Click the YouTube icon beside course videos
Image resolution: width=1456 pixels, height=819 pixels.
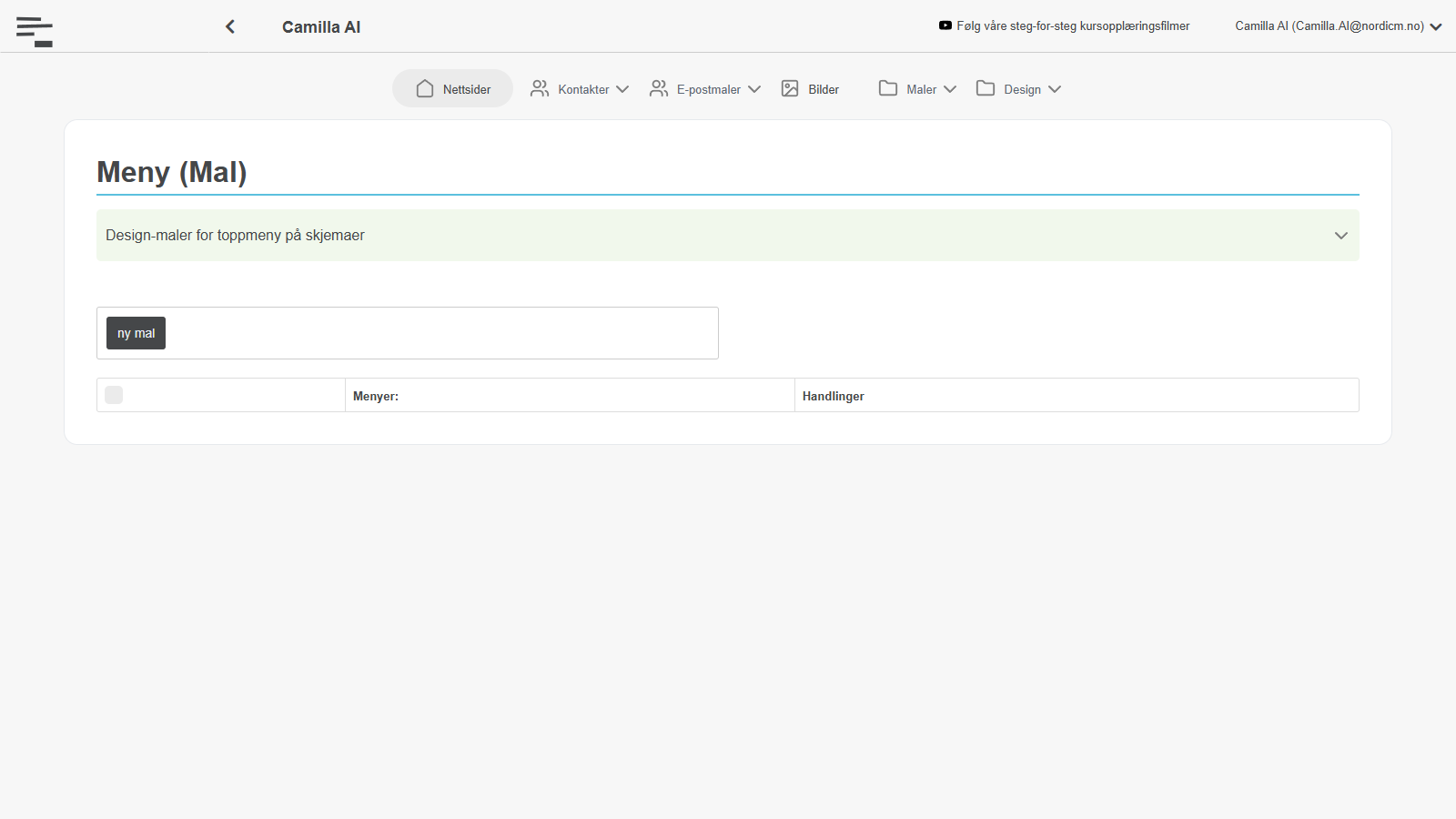click(x=945, y=25)
